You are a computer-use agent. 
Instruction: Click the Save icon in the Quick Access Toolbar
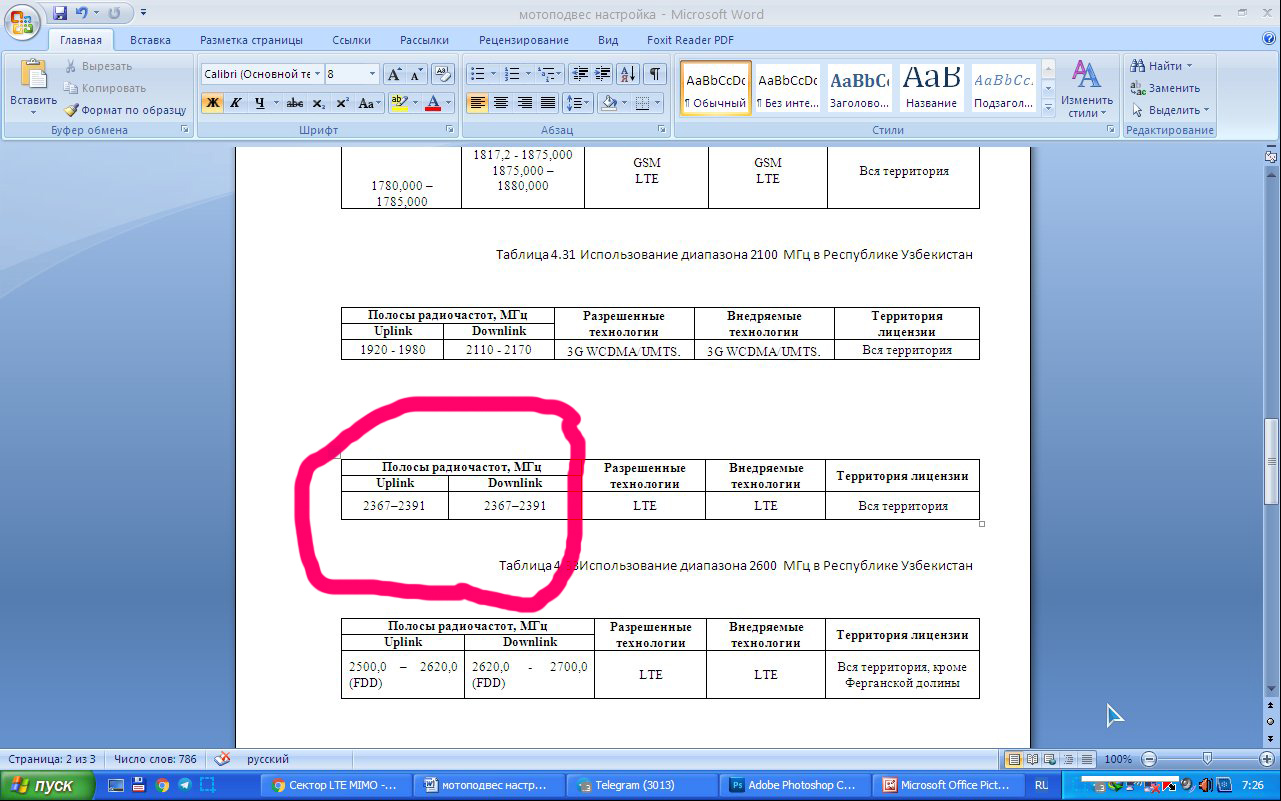tap(60, 14)
